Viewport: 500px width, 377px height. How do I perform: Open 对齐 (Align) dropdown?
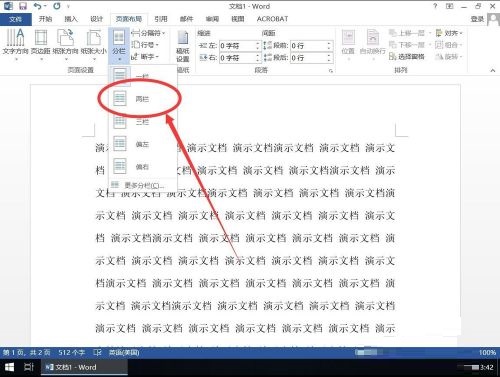tap(449, 33)
